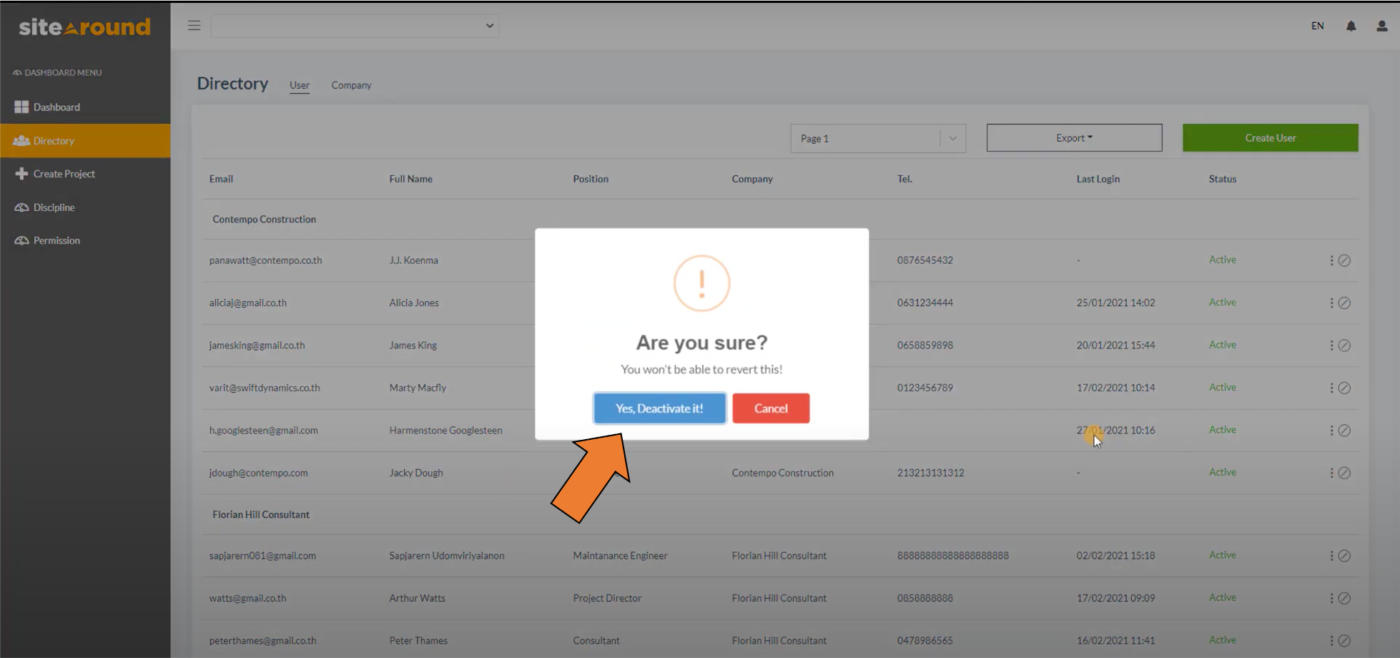This screenshot has width=1400, height=658.
Task: Select the Directory people icon in sidebar
Action: (21, 140)
